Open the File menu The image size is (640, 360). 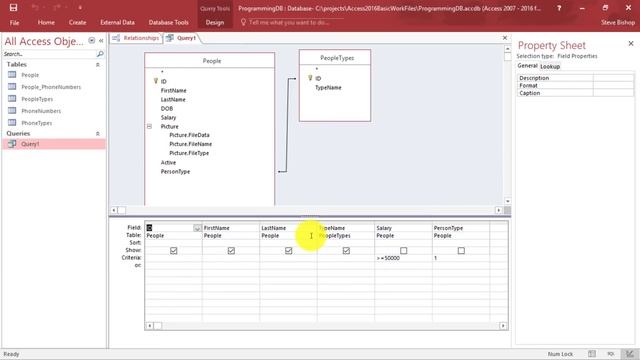(x=15, y=22)
